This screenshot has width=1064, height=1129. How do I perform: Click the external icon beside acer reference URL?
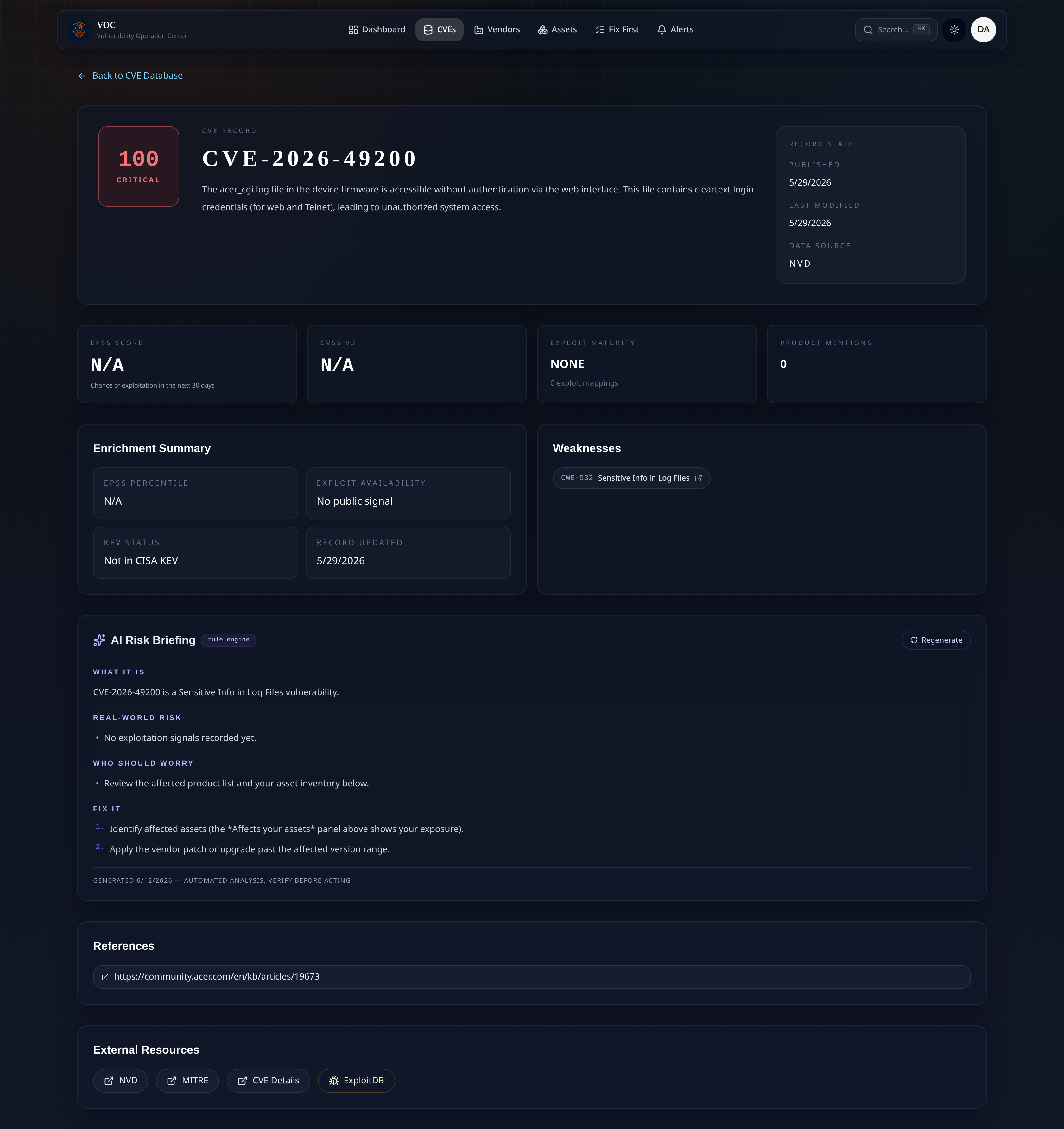(105, 977)
